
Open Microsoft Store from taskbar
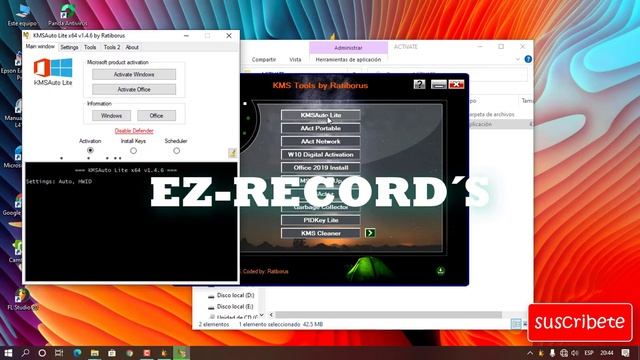coord(112,353)
